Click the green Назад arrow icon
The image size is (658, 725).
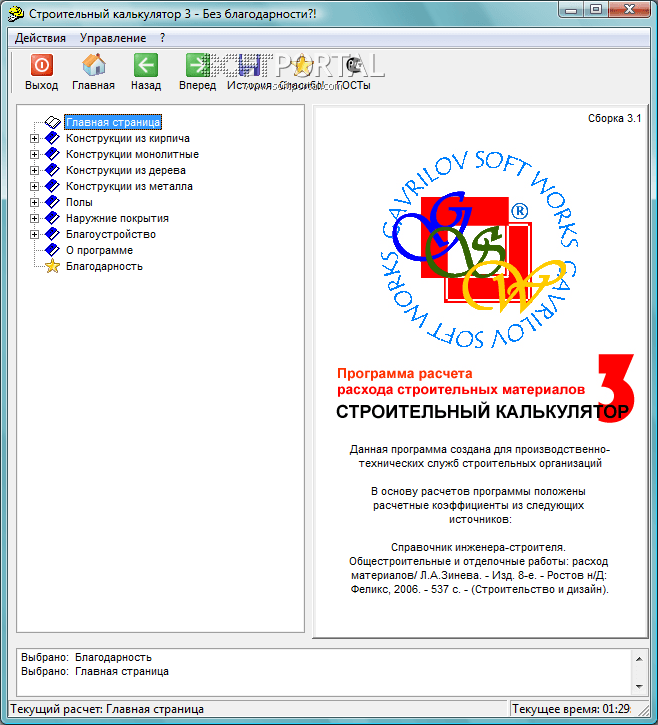click(146, 65)
